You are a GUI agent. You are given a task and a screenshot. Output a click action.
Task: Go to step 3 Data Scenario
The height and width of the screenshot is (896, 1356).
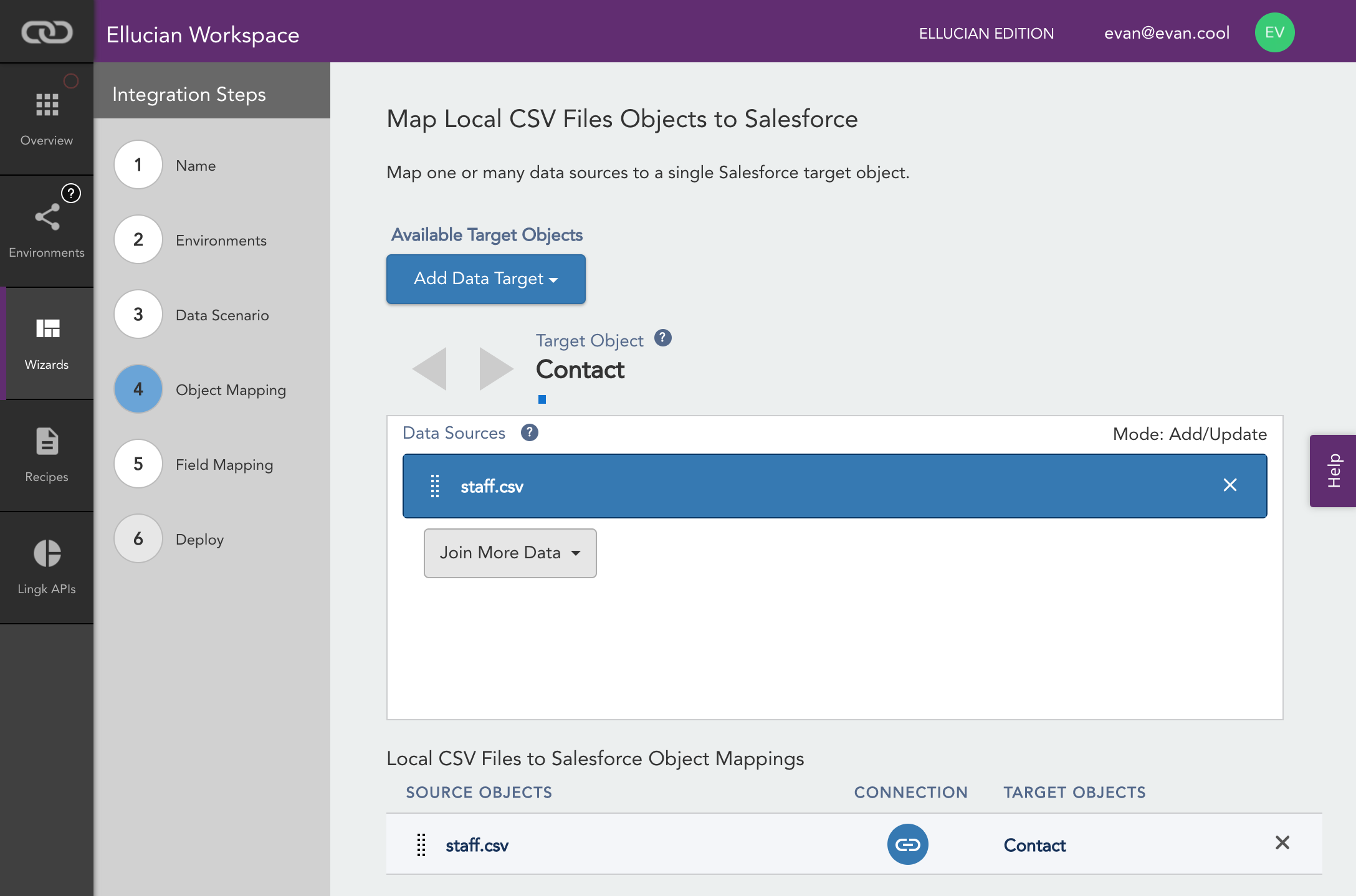click(x=138, y=314)
